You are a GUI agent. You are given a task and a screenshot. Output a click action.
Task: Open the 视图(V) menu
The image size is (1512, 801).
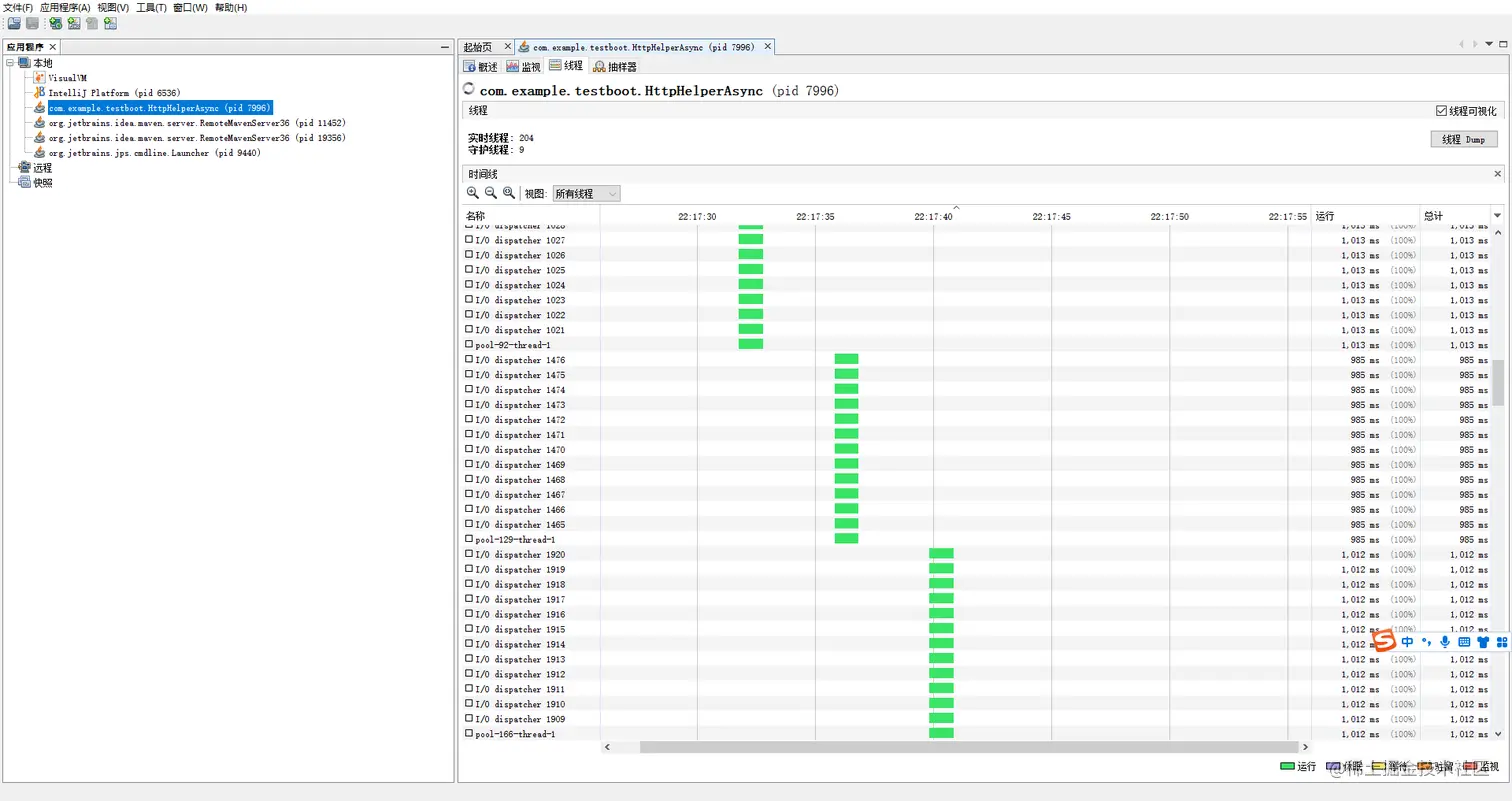[x=113, y=7]
